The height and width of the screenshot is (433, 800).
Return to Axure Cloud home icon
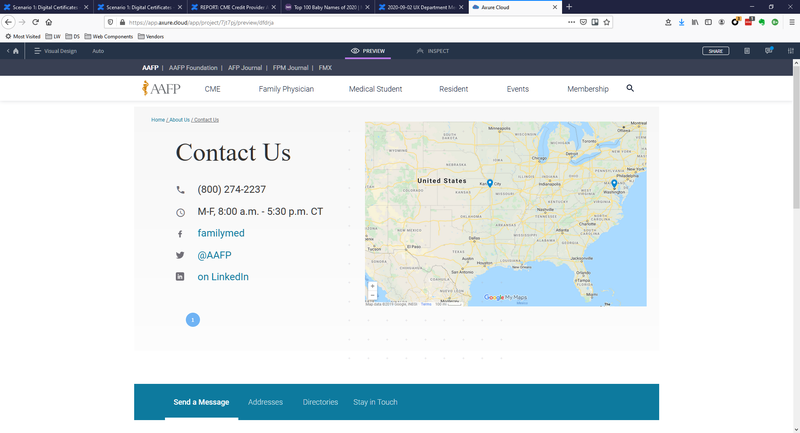click(x=16, y=51)
